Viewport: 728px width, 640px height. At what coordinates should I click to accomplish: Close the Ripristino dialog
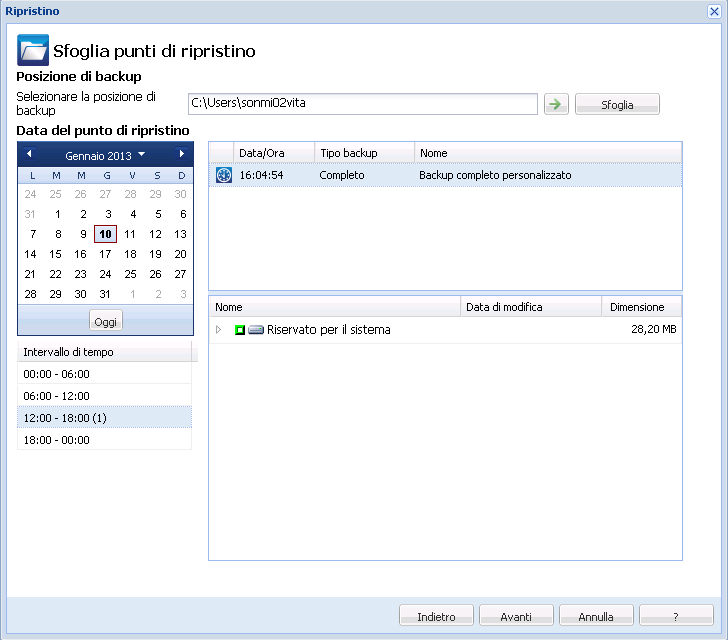tap(714, 11)
